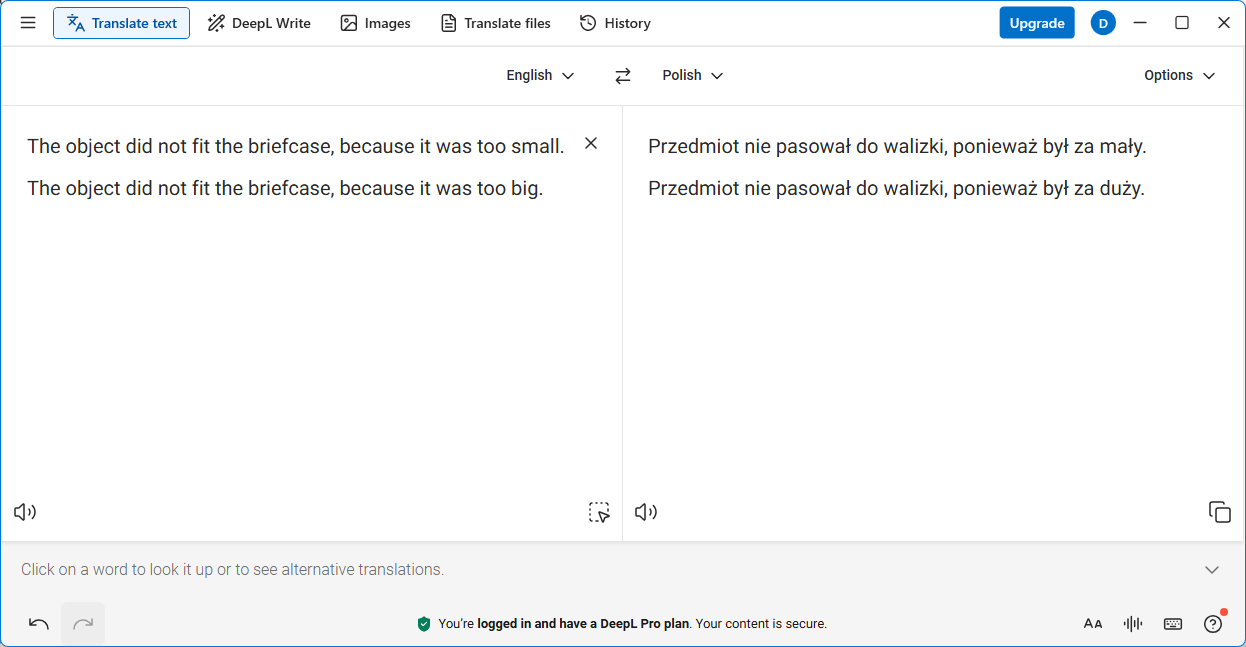
Task: Go to the Translate files tab
Action: tap(496, 23)
